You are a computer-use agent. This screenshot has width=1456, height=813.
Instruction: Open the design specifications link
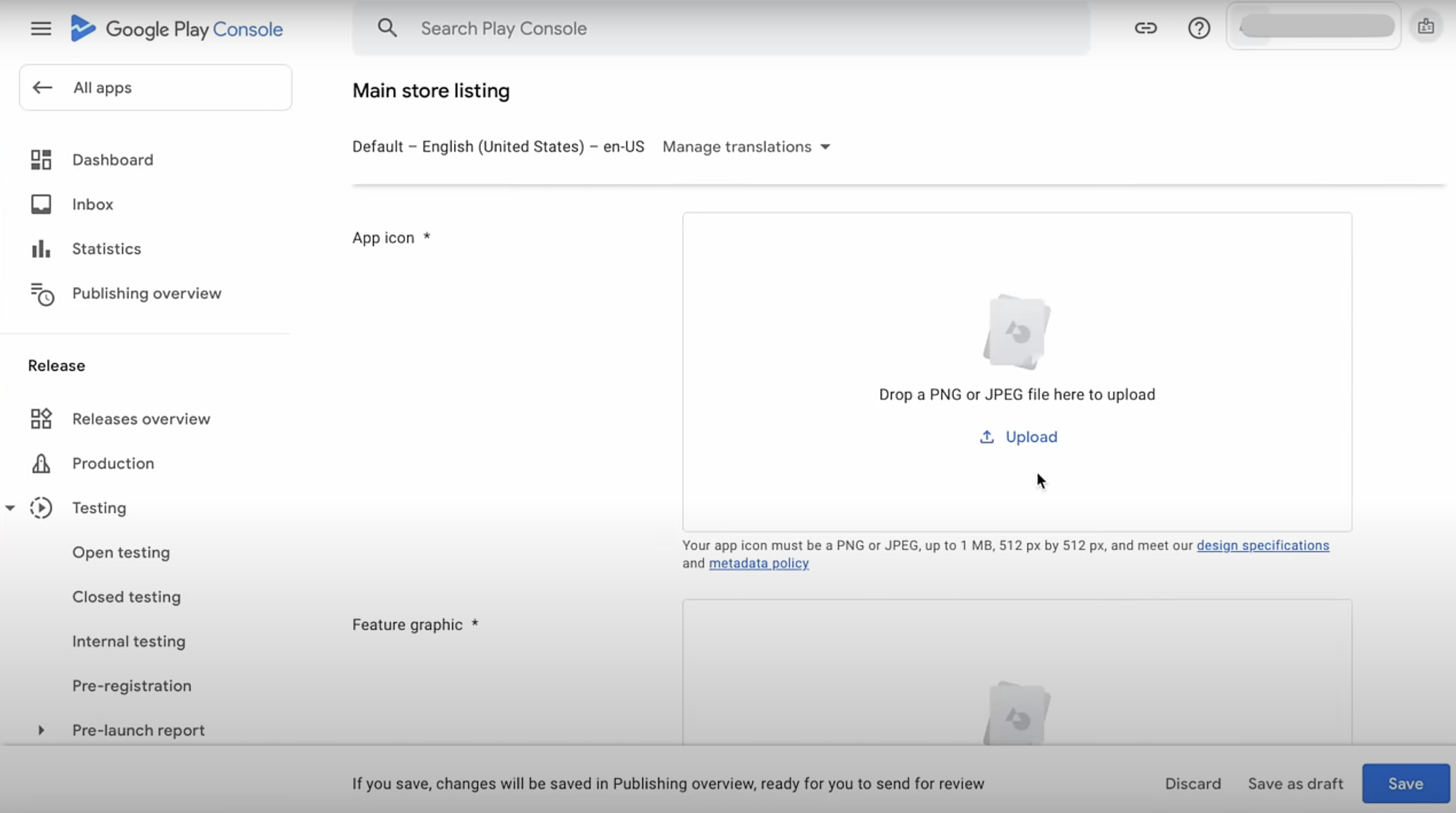click(1263, 546)
